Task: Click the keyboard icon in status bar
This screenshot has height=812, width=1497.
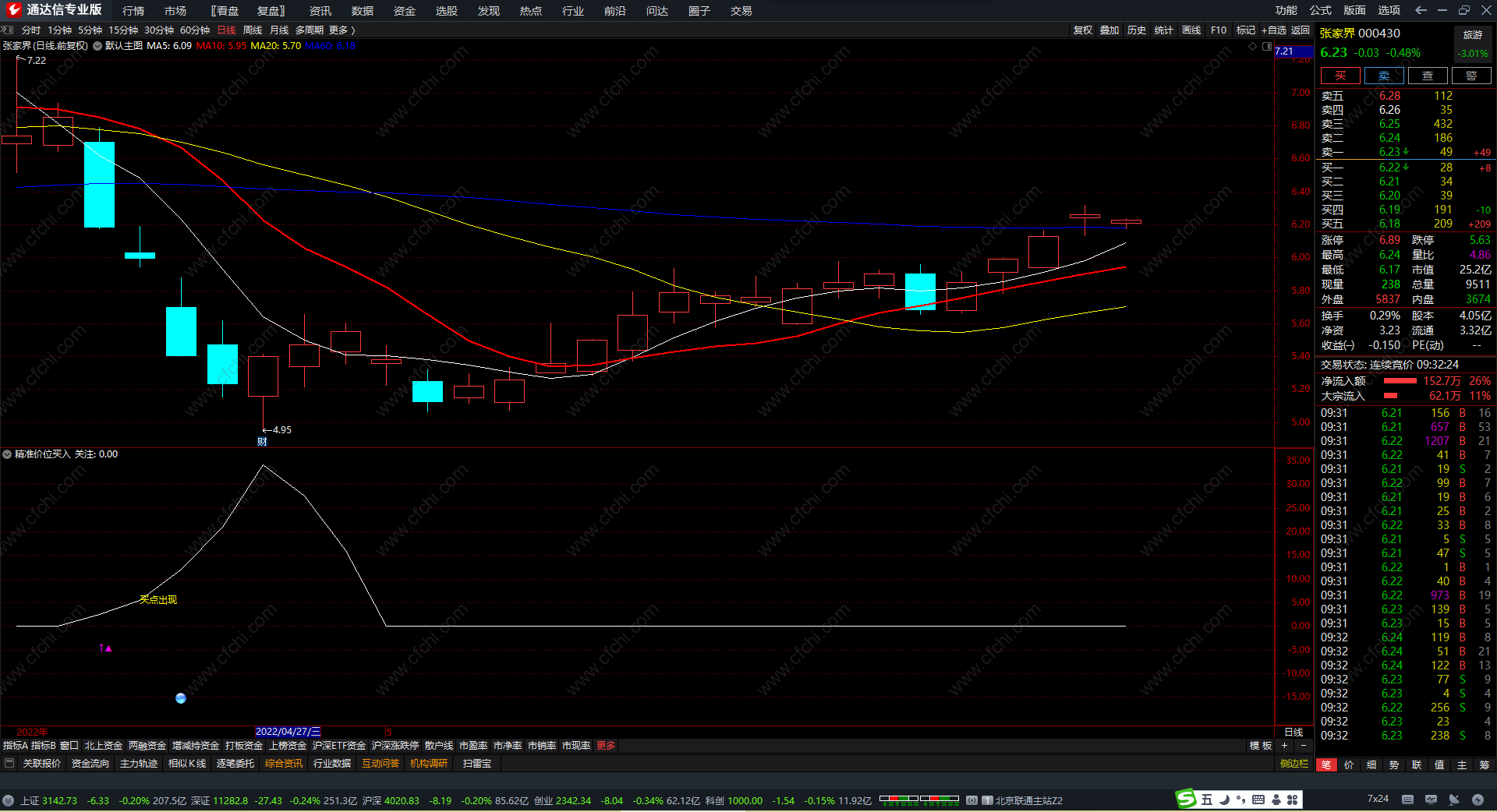Action: pos(1407,800)
